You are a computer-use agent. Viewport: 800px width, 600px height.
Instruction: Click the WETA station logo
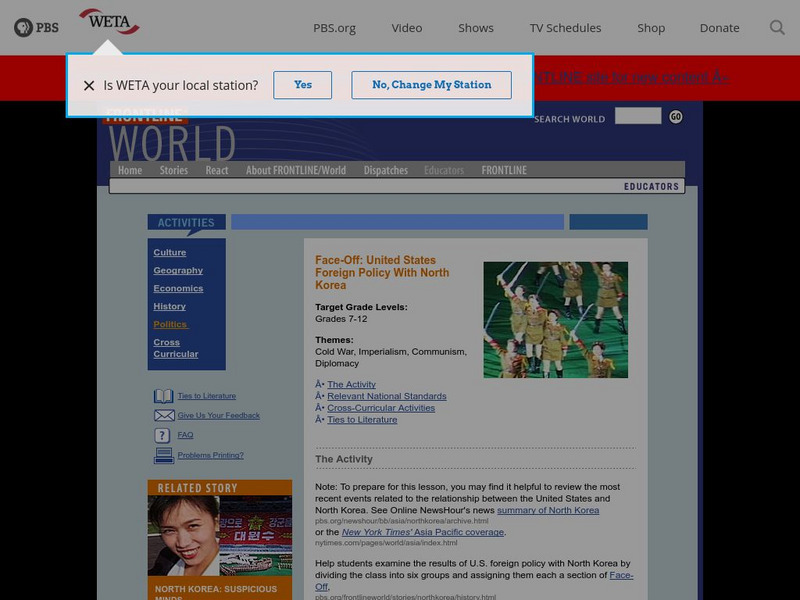pyautogui.click(x=109, y=21)
